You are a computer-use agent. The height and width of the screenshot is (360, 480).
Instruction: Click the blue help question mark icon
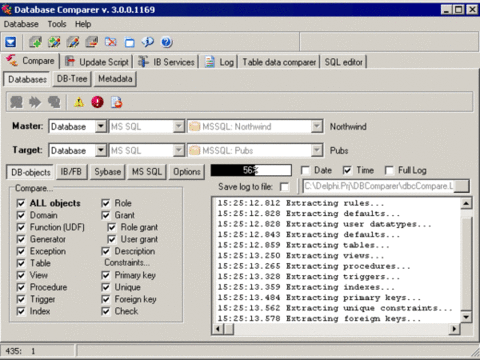166,42
